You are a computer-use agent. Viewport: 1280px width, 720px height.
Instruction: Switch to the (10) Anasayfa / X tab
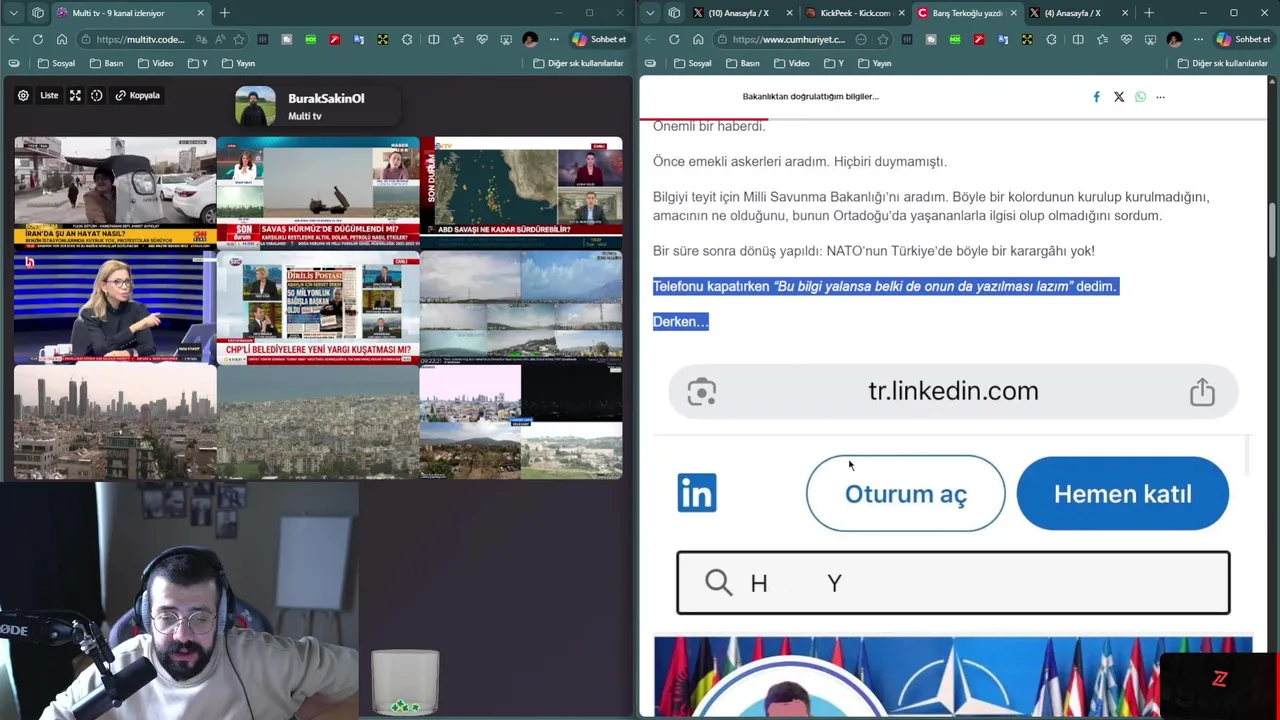click(737, 13)
